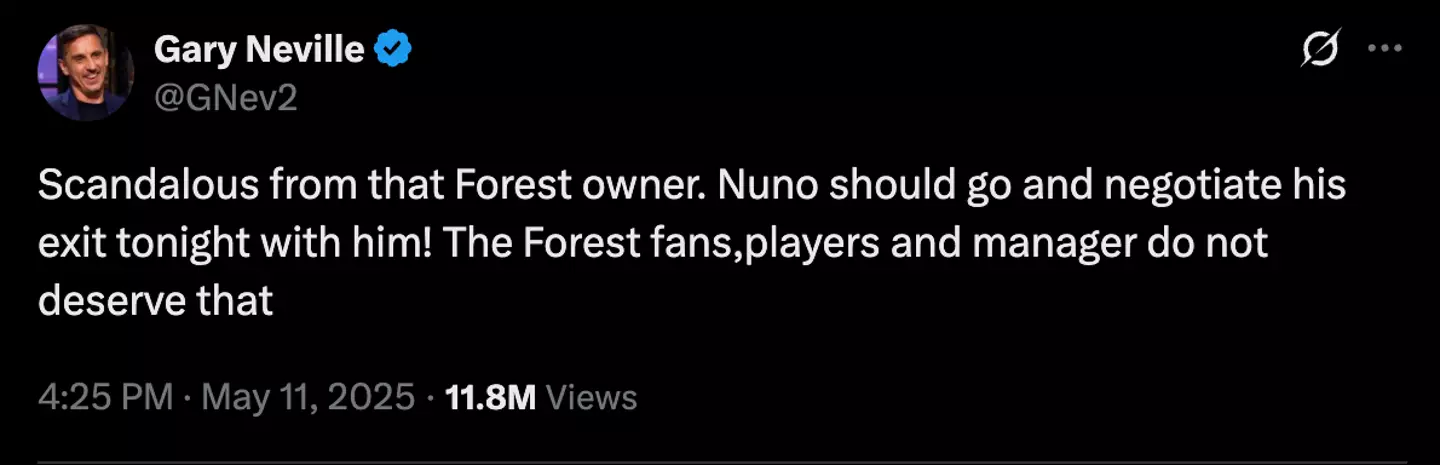Click the blue verified checkmark badge
The width and height of the screenshot is (1440, 465).
[x=393, y=49]
